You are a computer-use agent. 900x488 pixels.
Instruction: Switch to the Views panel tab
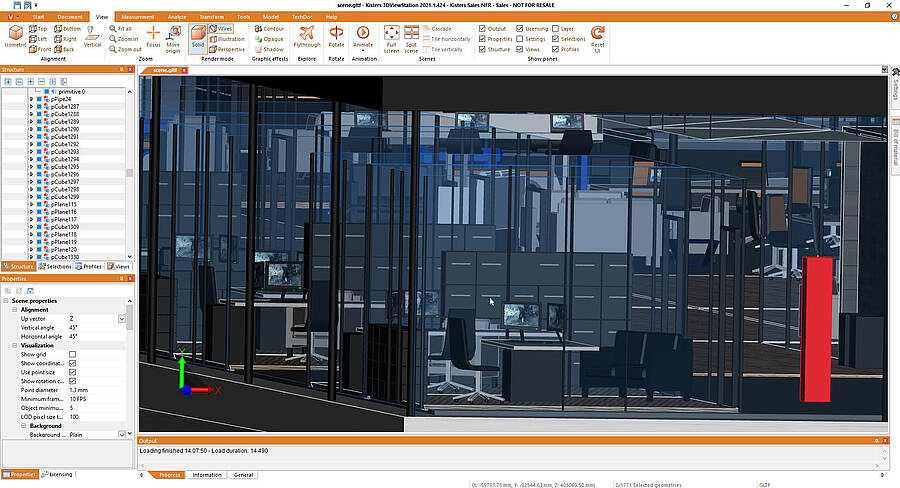click(x=119, y=267)
